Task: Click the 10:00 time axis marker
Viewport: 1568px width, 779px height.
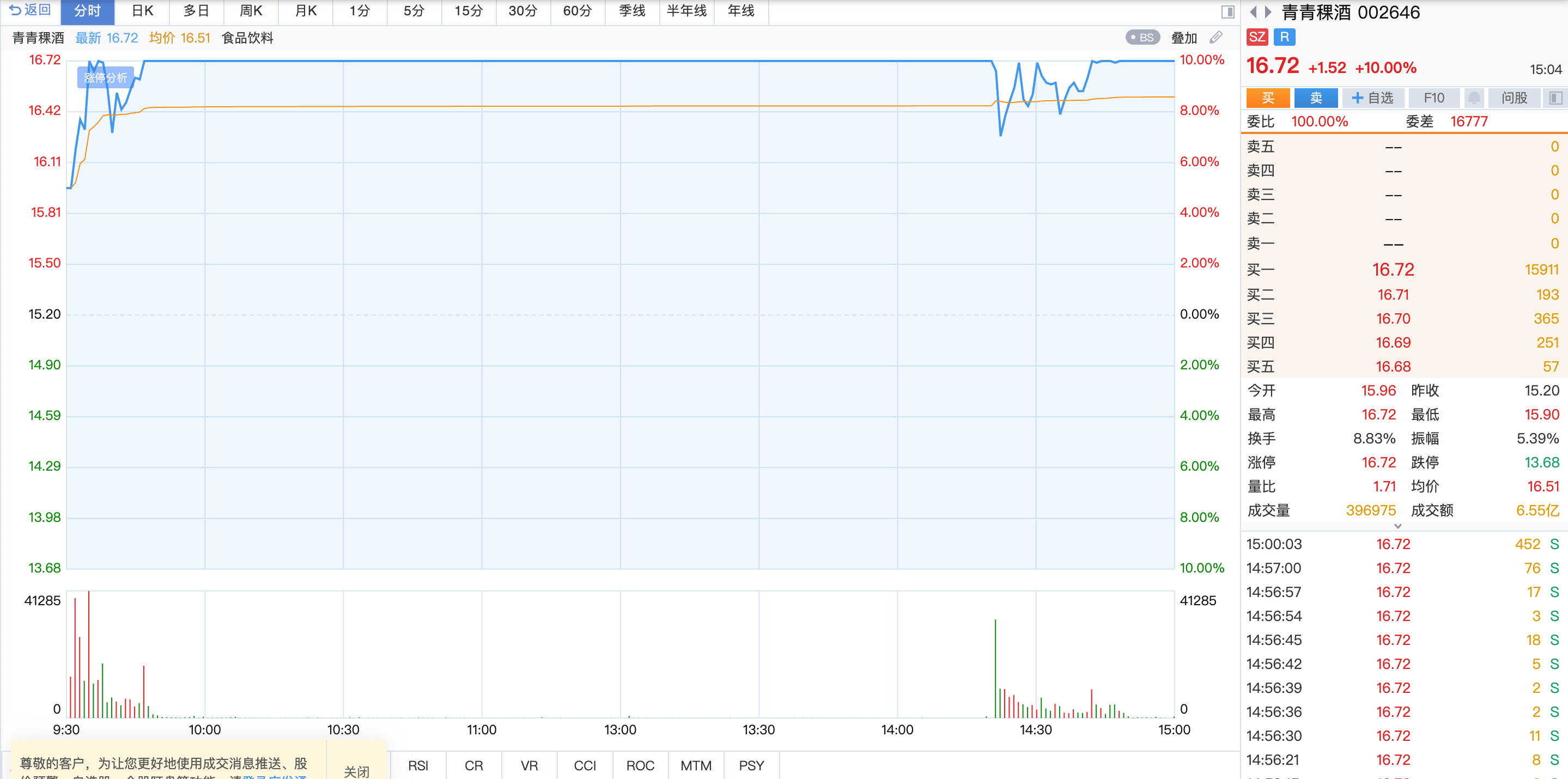Action: tap(204, 730)
